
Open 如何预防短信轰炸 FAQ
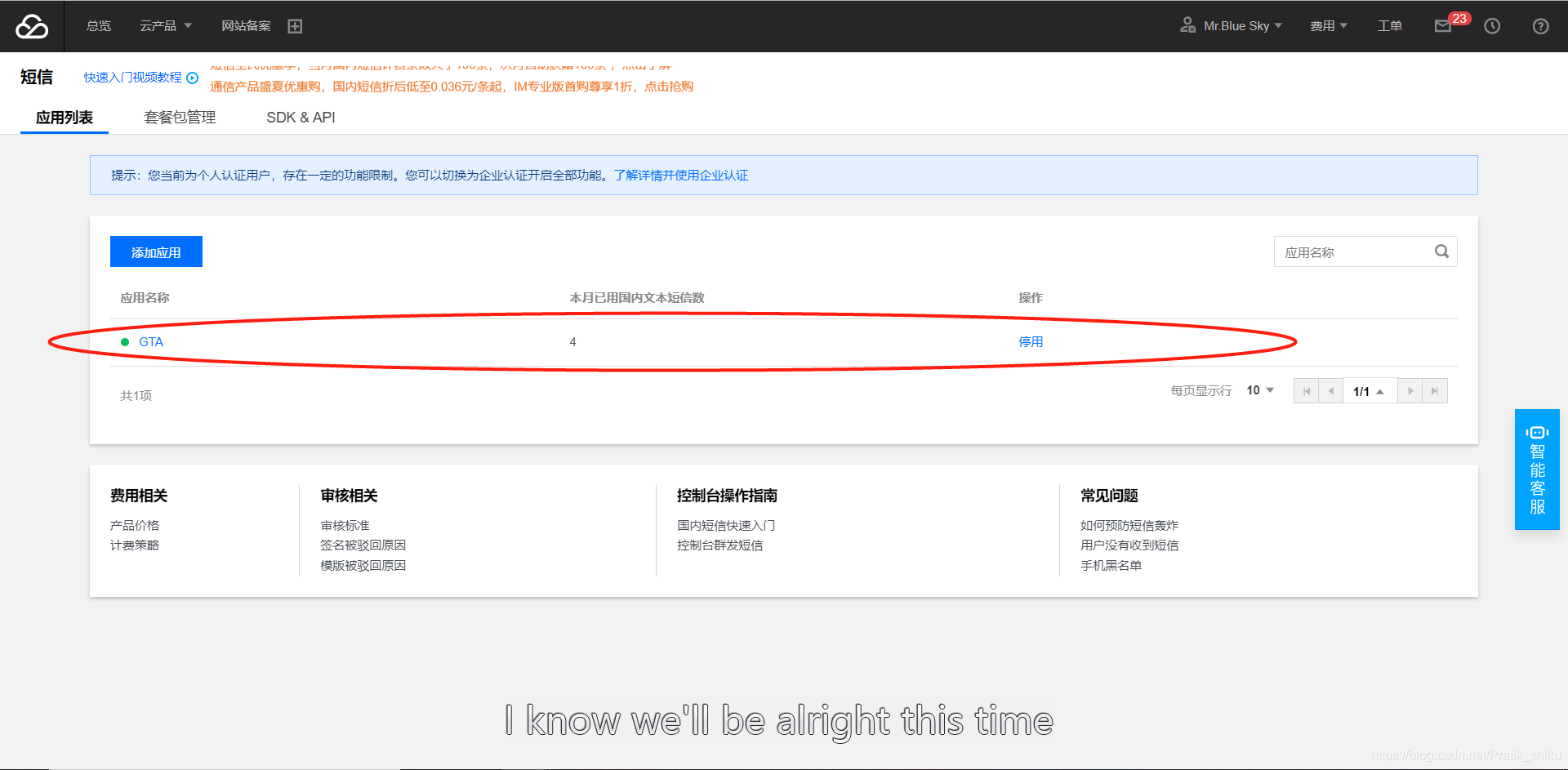coord(1129,526)
